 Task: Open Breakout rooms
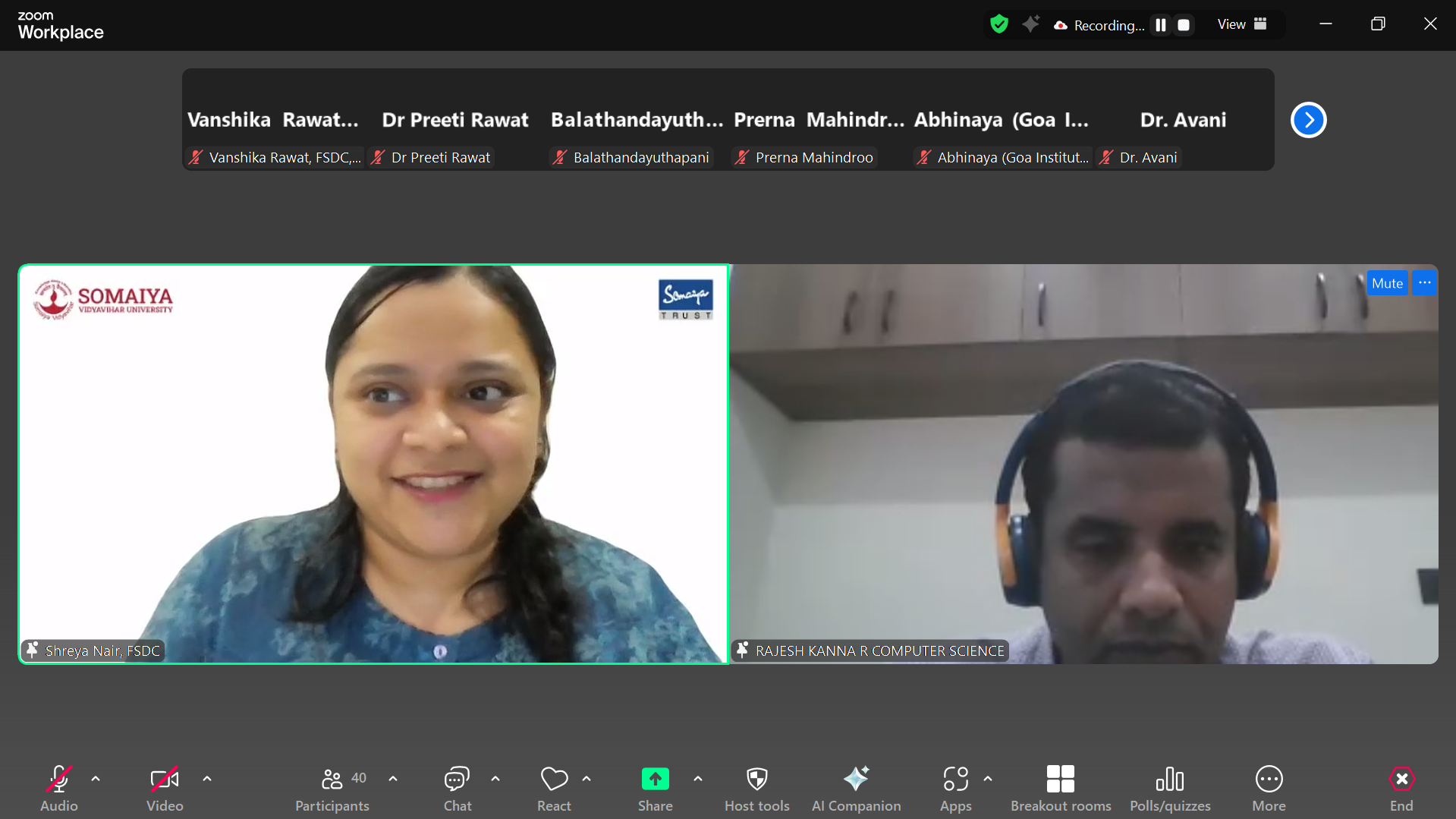(1060, 787)
